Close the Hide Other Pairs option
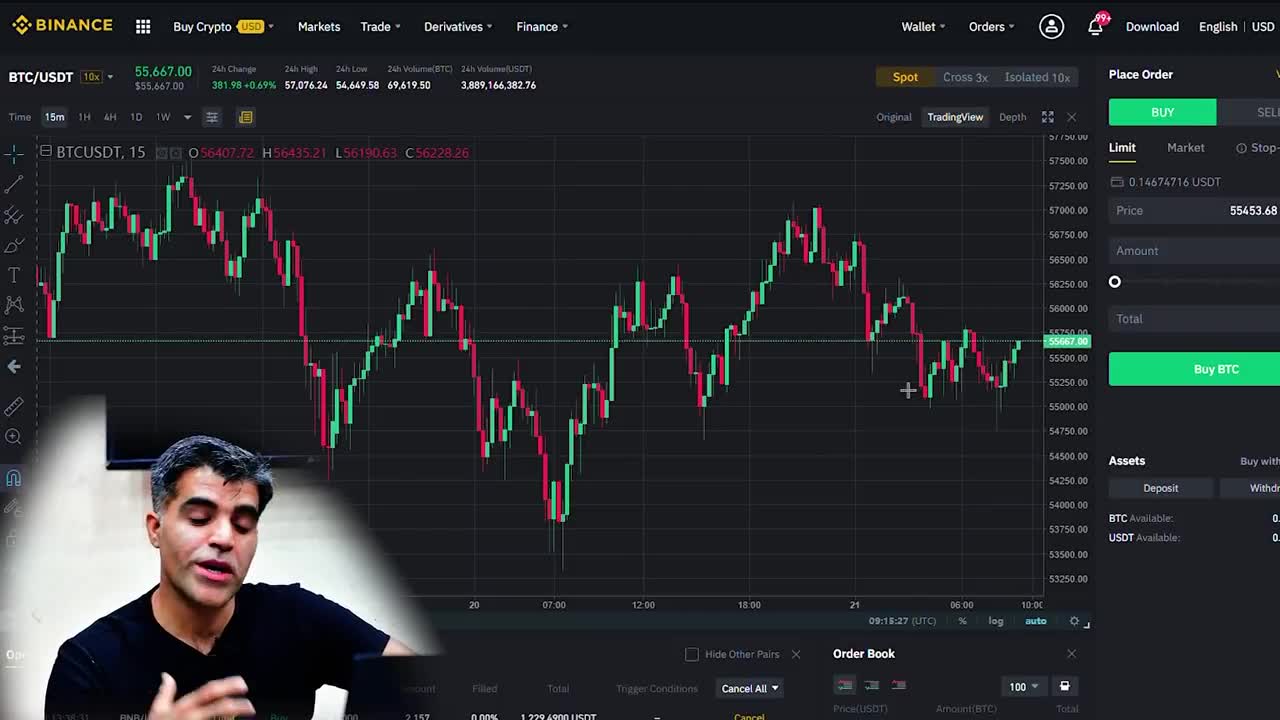Image resolution: width=1280 pixels, height=720 pixels. (796, 654)
